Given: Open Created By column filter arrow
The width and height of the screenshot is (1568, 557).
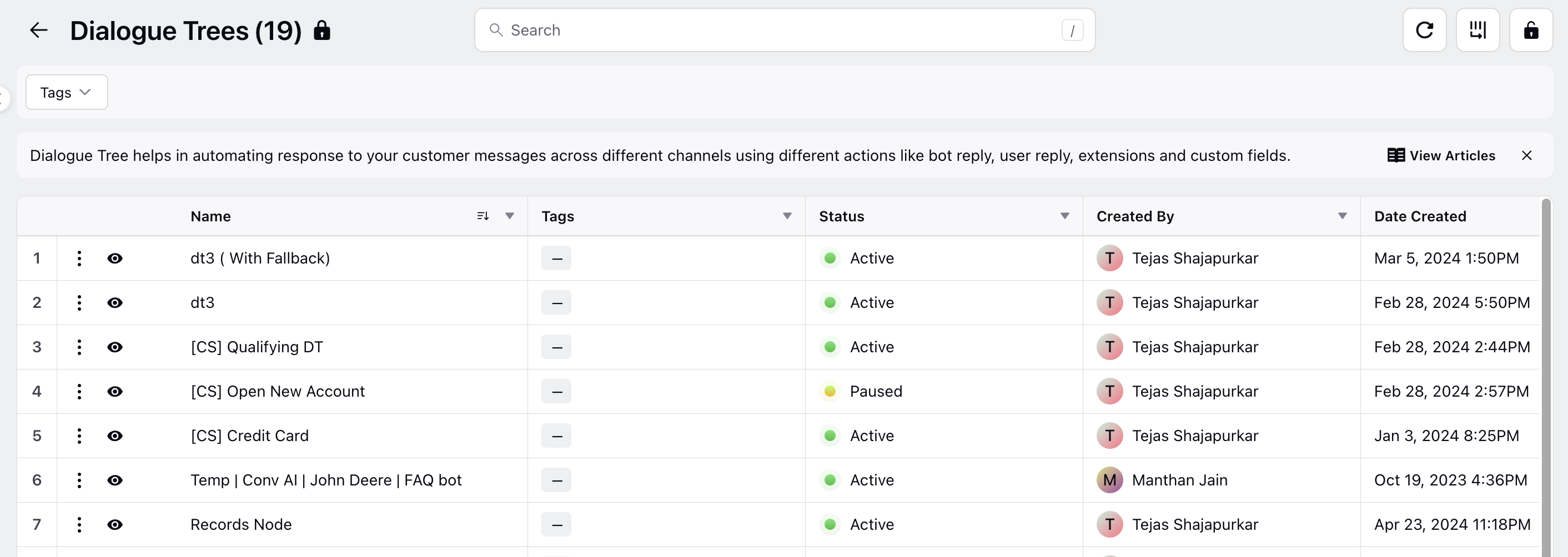Looking at the screenshot, I should coord(1342,216).
